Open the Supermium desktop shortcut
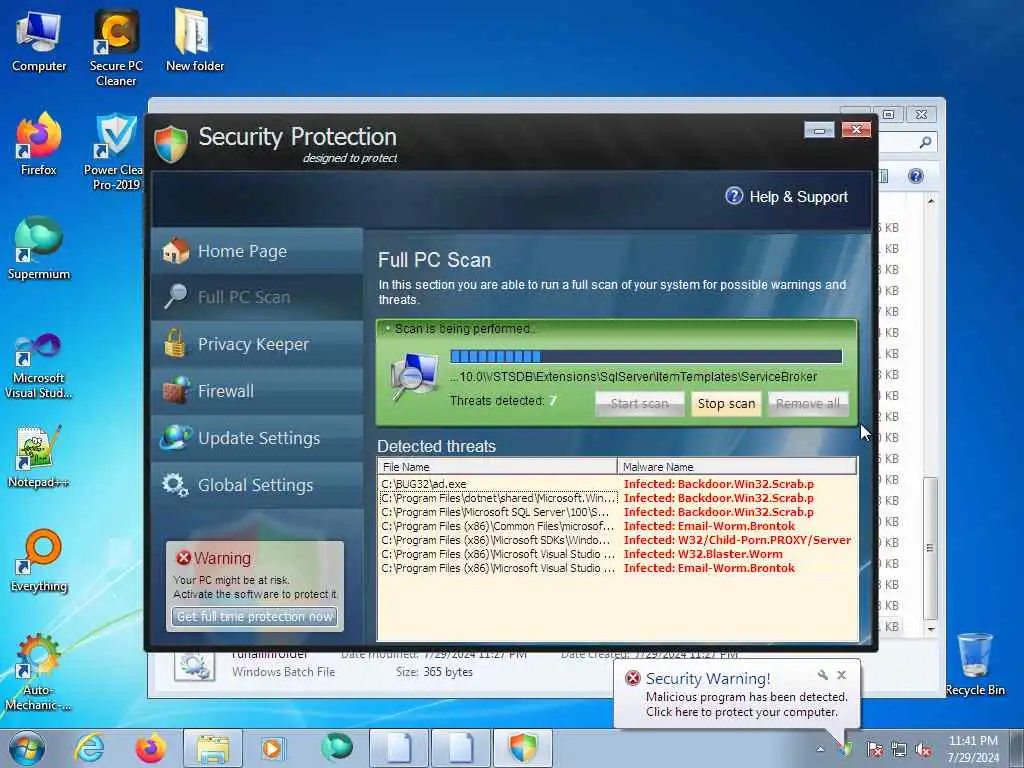 coord(39,249)
